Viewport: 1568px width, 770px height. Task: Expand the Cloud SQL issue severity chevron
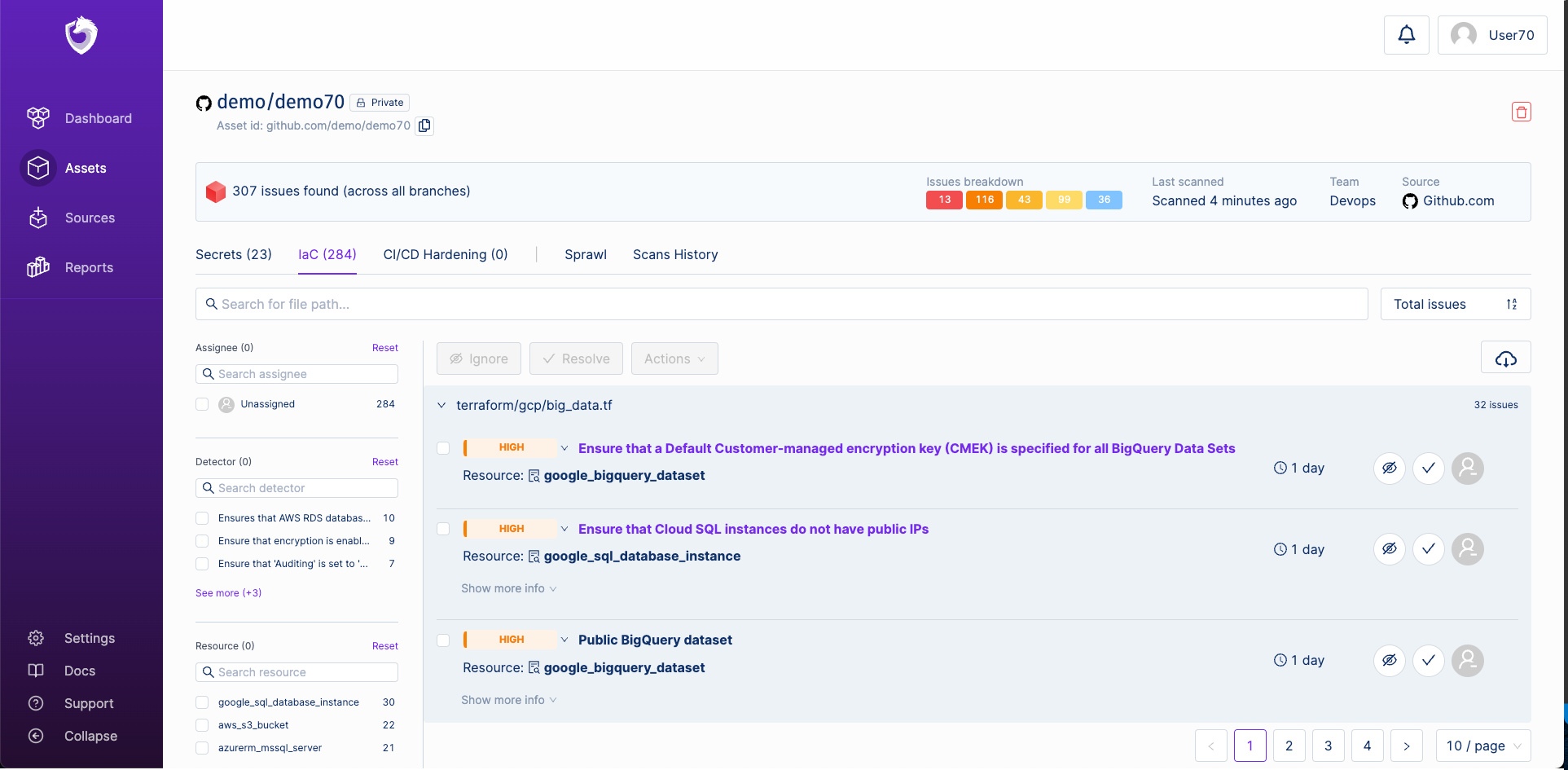(x=564, y=529)
